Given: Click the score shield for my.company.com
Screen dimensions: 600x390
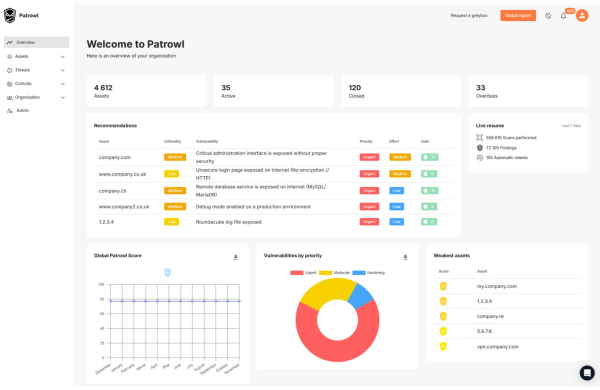Looking at the screenshot, I should [x=443, y=286].
